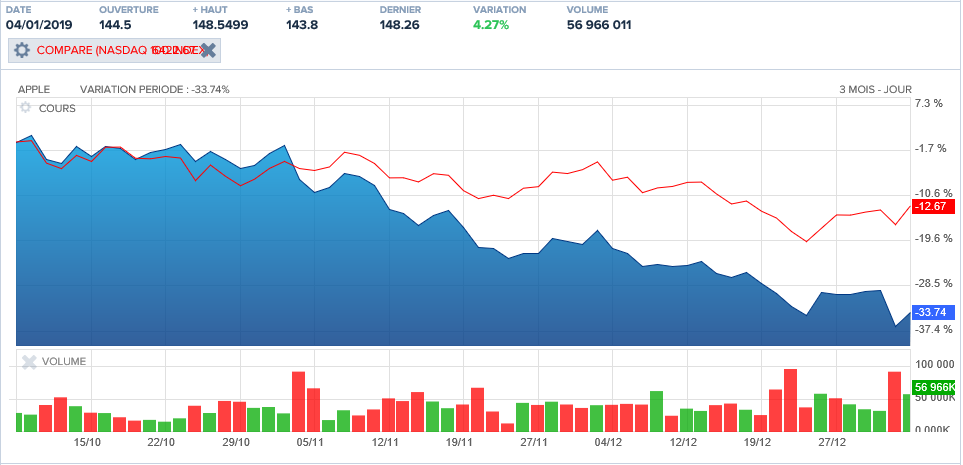Image resolution: width=963 pixels, height=465 pixels.
Task: Remove the NASDAQ comparison with the X
Action: (x=208, y=50)
